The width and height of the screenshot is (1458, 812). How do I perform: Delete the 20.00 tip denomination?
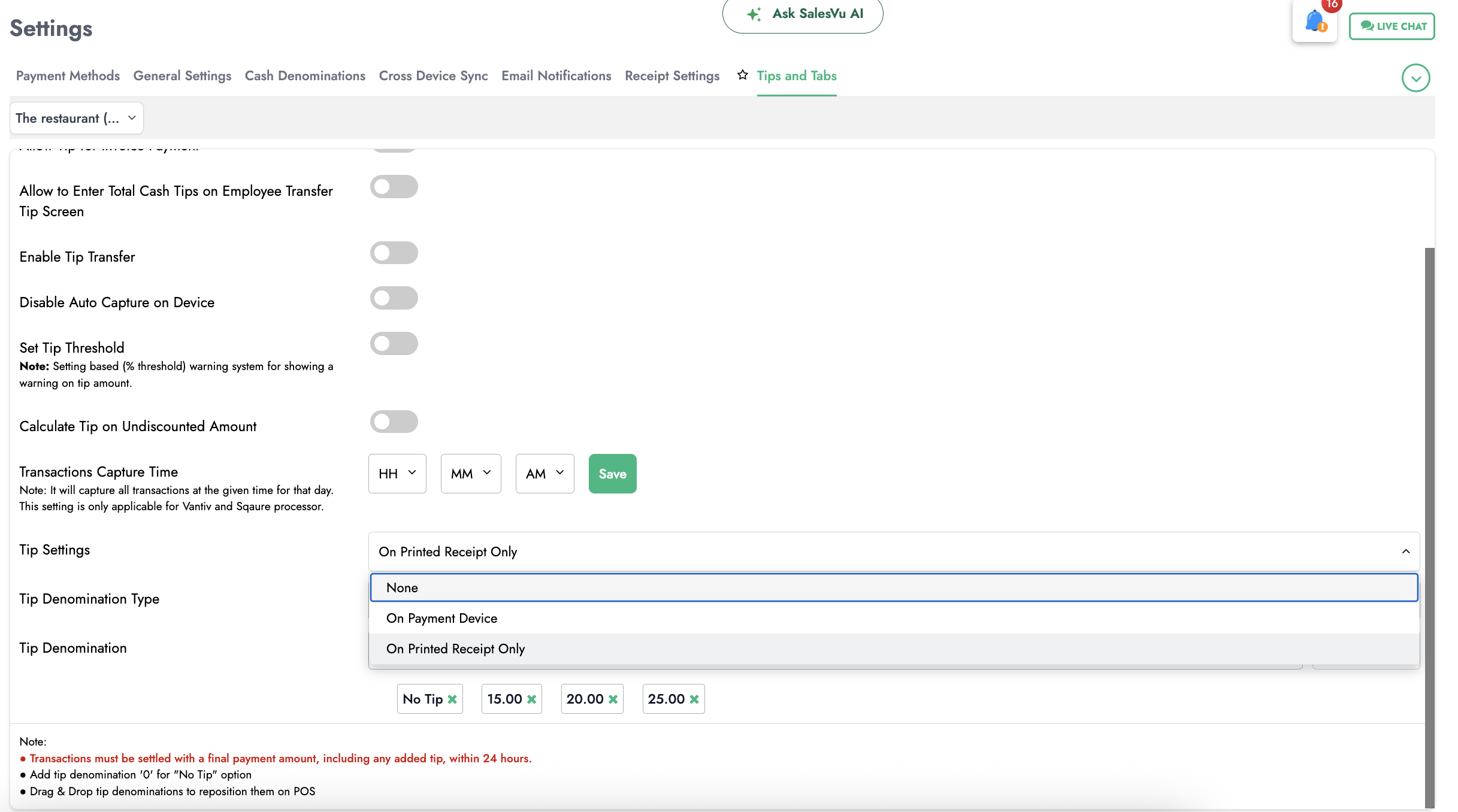[613, 699]
